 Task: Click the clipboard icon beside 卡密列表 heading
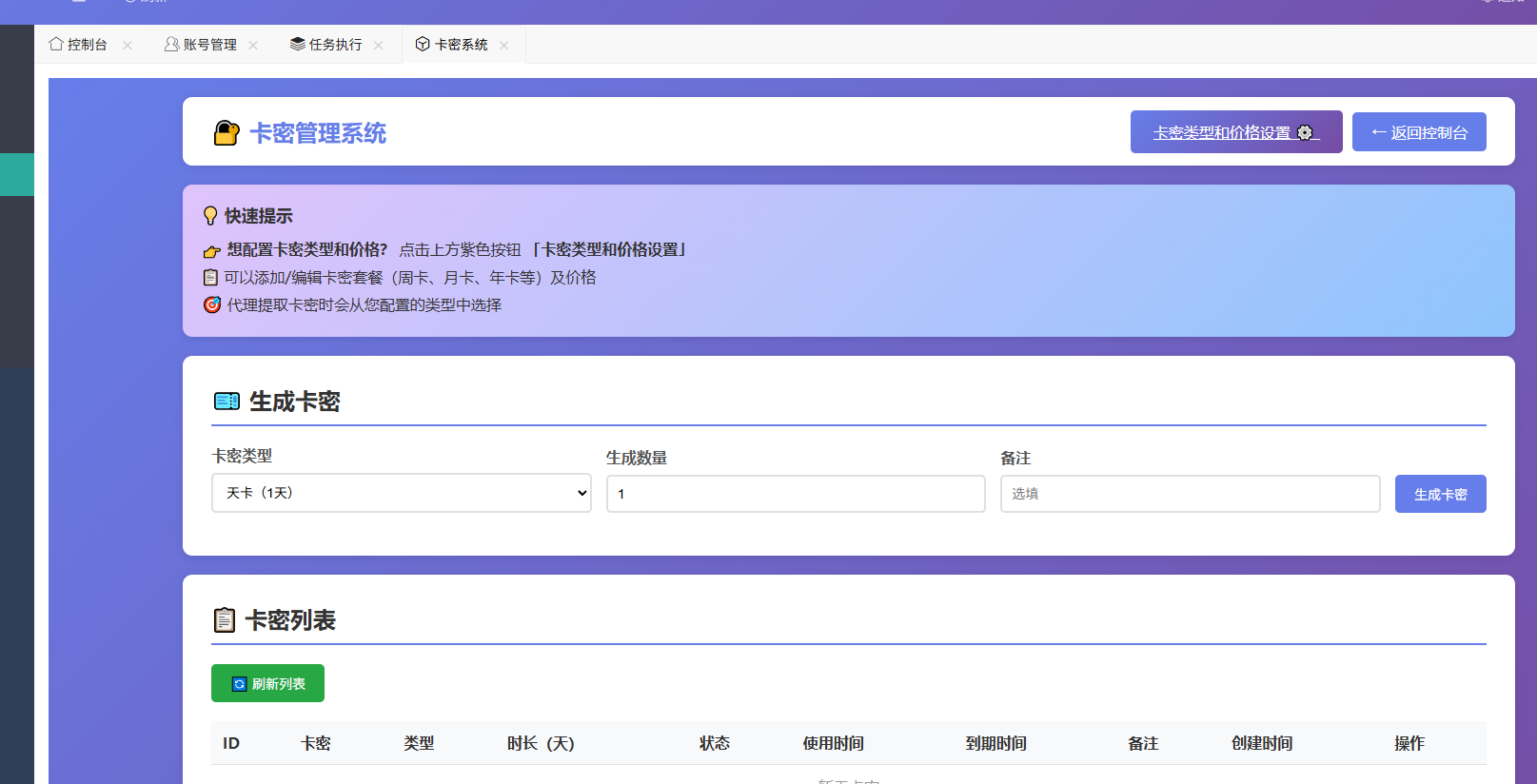click(x=224, y=620)
